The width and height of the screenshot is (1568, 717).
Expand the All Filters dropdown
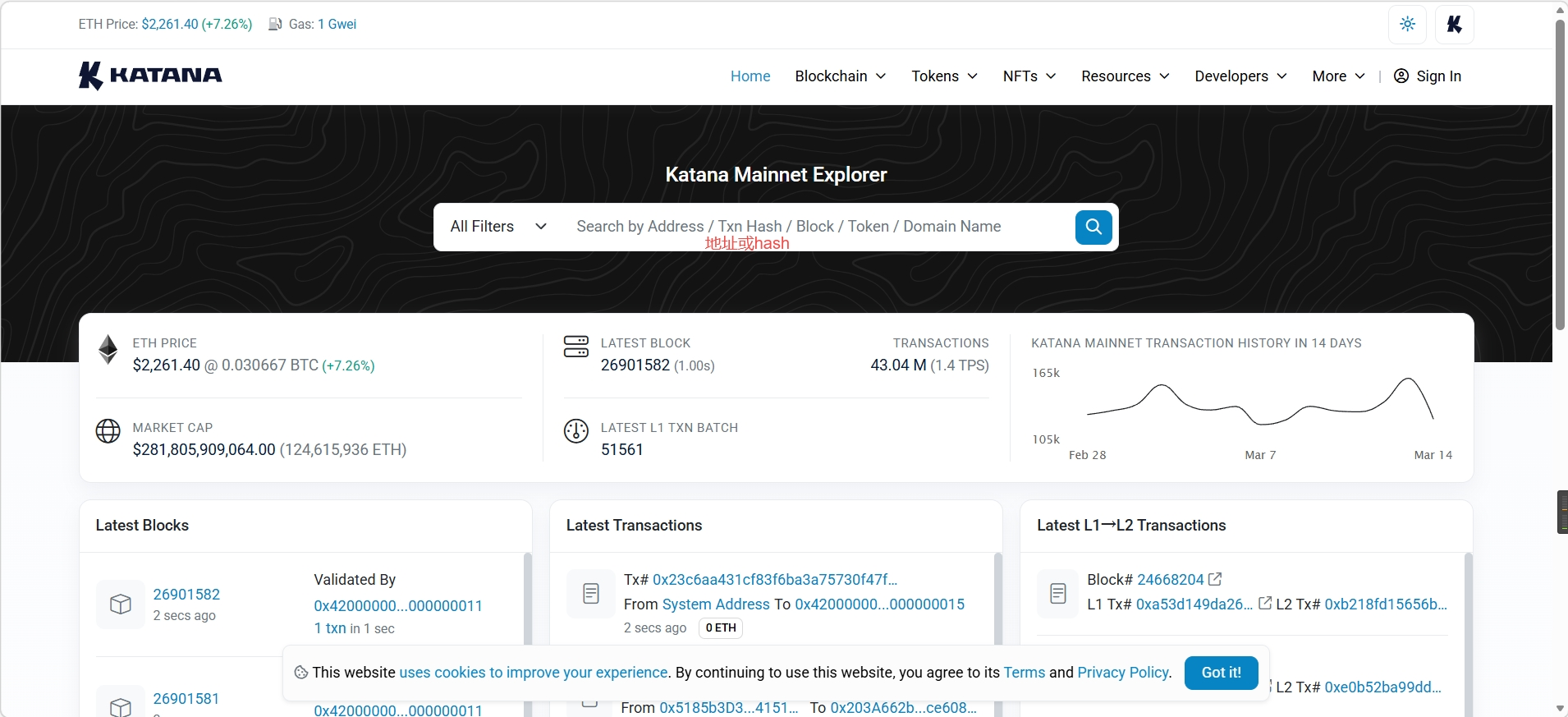[x=498, y=227]
